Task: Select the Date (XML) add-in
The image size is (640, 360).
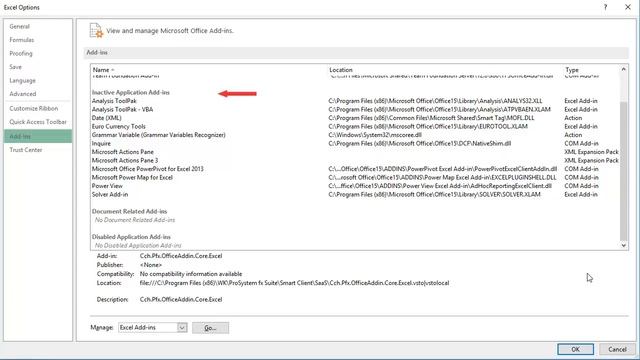Action: (355, 118)
